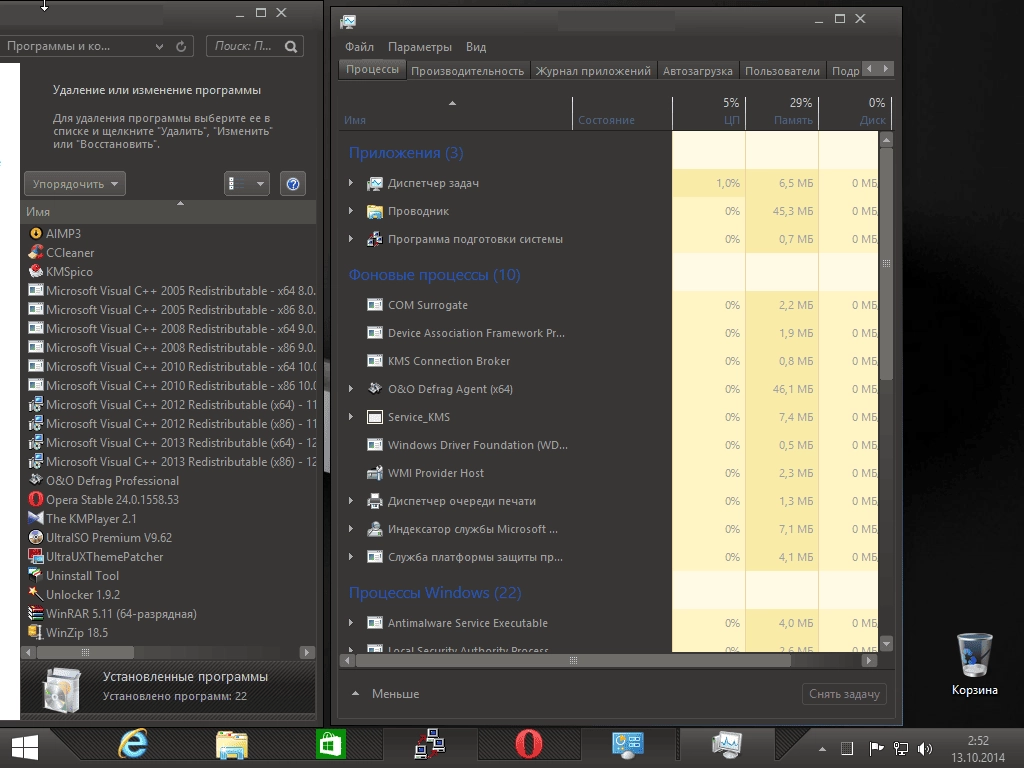Sort processes by ЦП column

709,112
